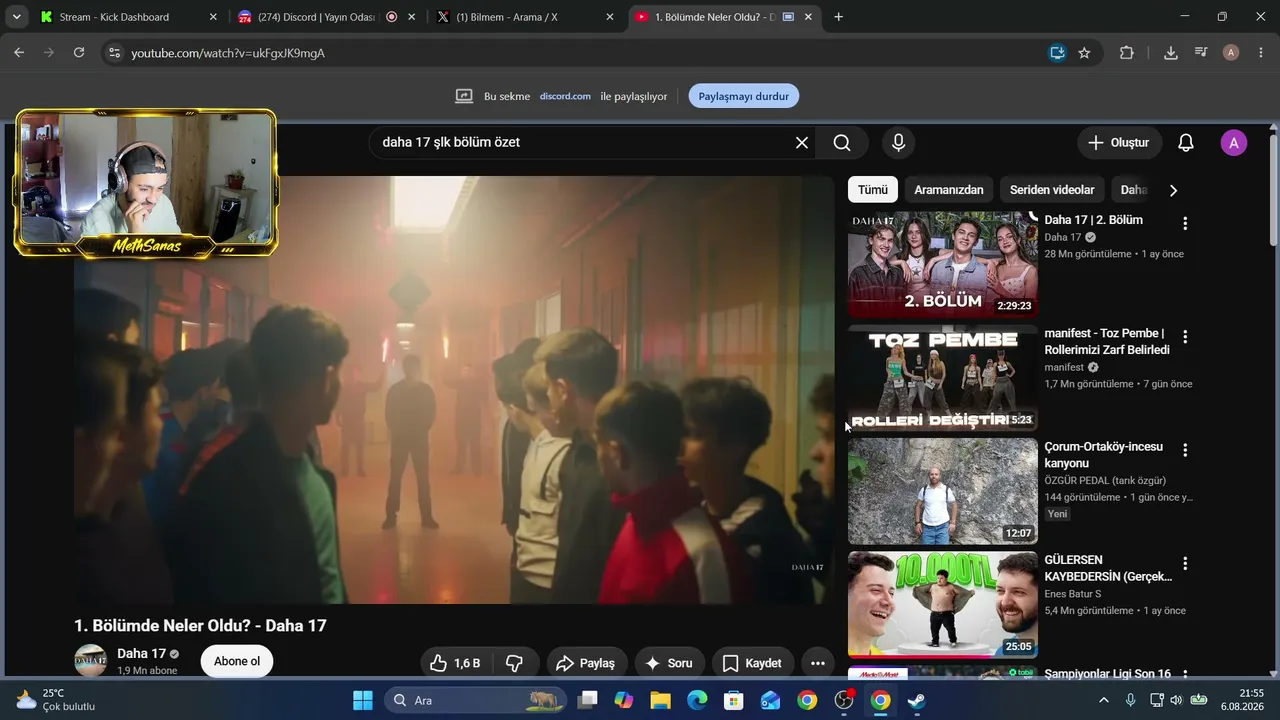Go back to the previous page
The width and height of the screenshot is (1280, 720).
pos(19,53)
